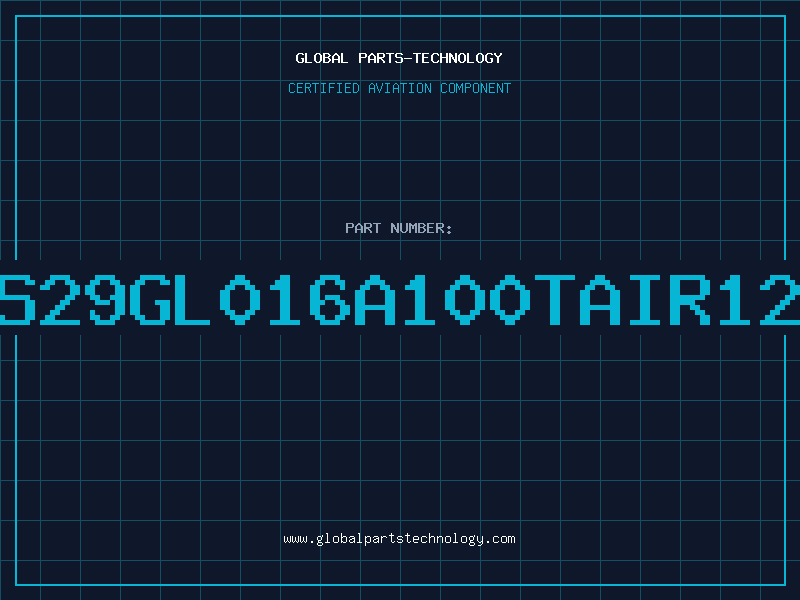Select the word COMPONENT in the subtitle
This screenshot has height=600, width=800.
[x=475, y=88]
